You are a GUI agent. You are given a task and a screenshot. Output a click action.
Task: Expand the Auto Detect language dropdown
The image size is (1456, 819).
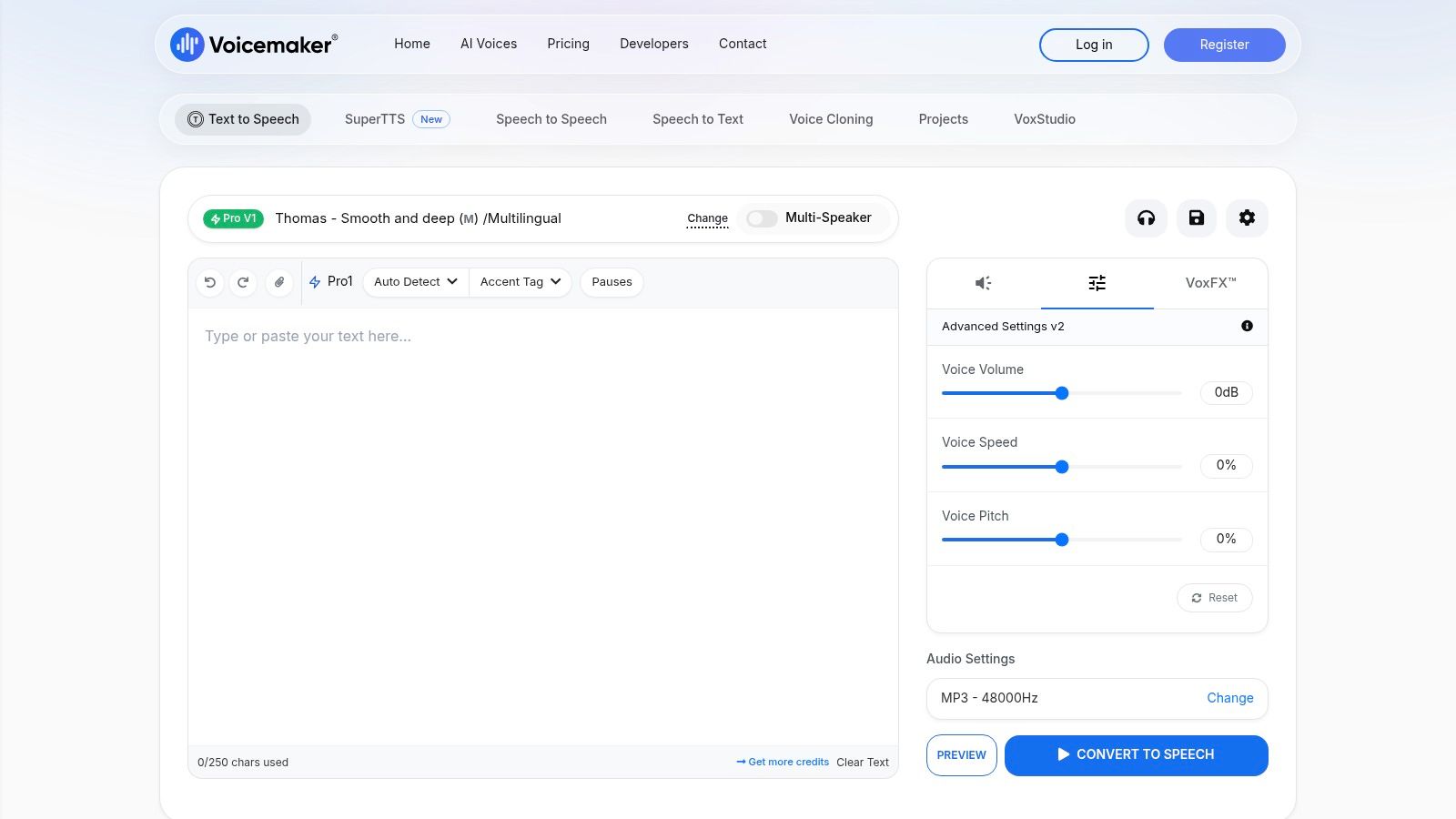(416, 282)
